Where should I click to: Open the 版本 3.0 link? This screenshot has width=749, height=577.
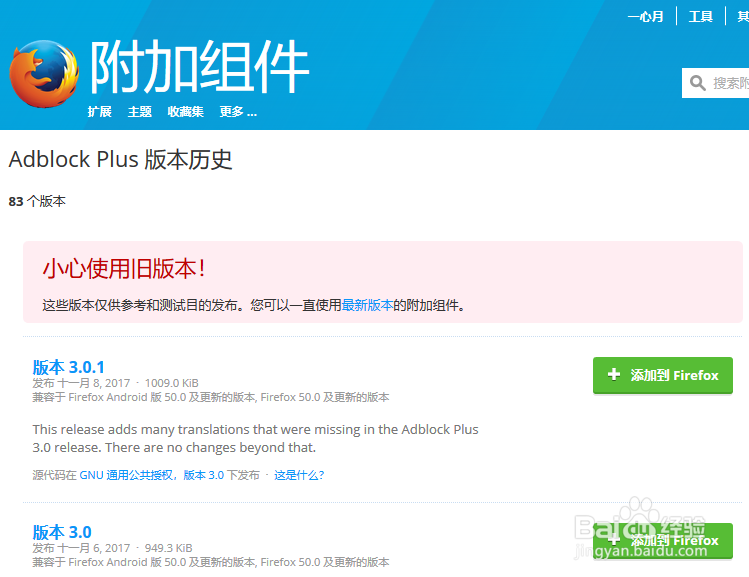point(62,532)
